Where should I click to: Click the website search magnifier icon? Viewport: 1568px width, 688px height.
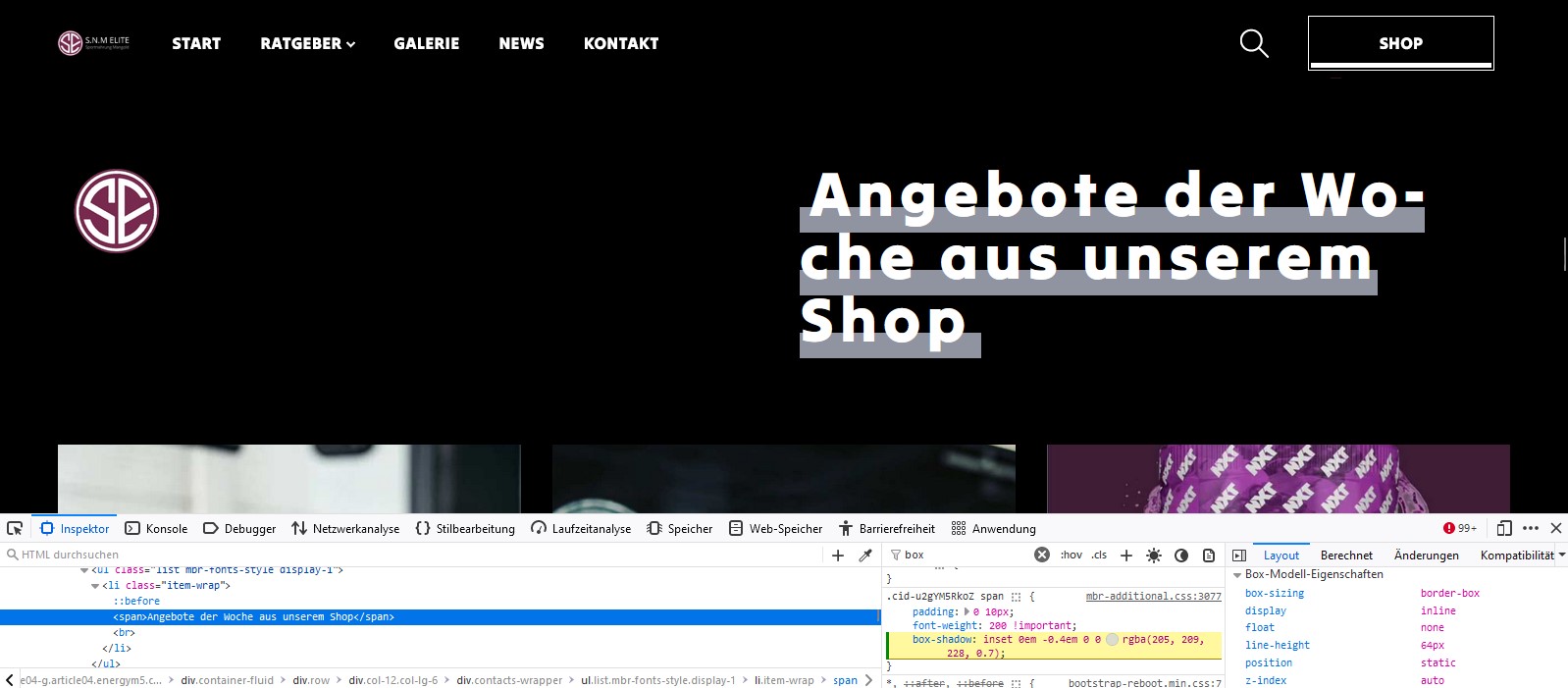(x=1253, y=43)
